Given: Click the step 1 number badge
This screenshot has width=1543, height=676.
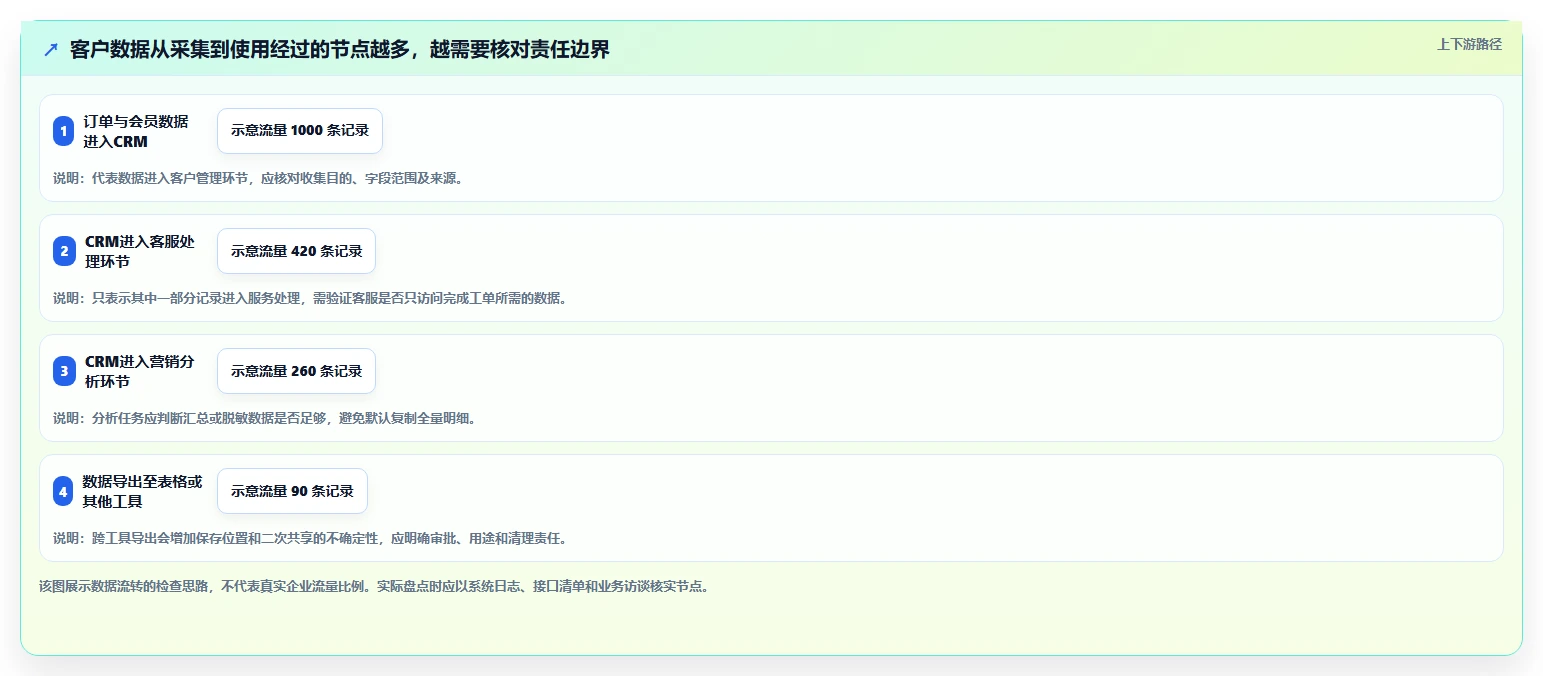Looking at the screenshot, I should click(64, 131).
